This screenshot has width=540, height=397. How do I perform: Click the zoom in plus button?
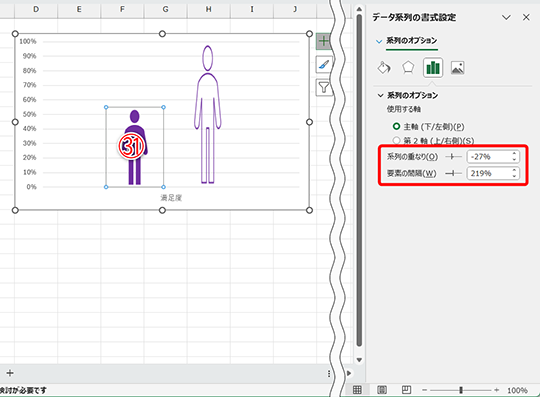496,390
